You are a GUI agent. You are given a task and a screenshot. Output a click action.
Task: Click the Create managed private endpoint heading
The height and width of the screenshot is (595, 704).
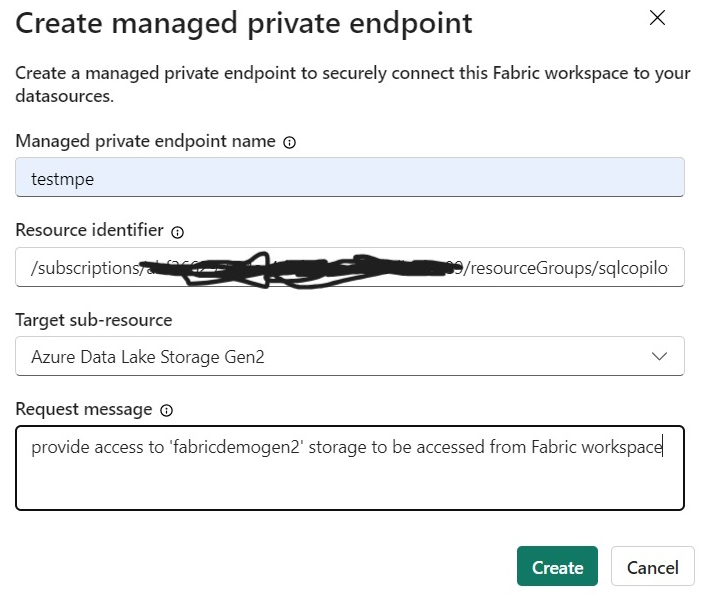coord(244,23)
